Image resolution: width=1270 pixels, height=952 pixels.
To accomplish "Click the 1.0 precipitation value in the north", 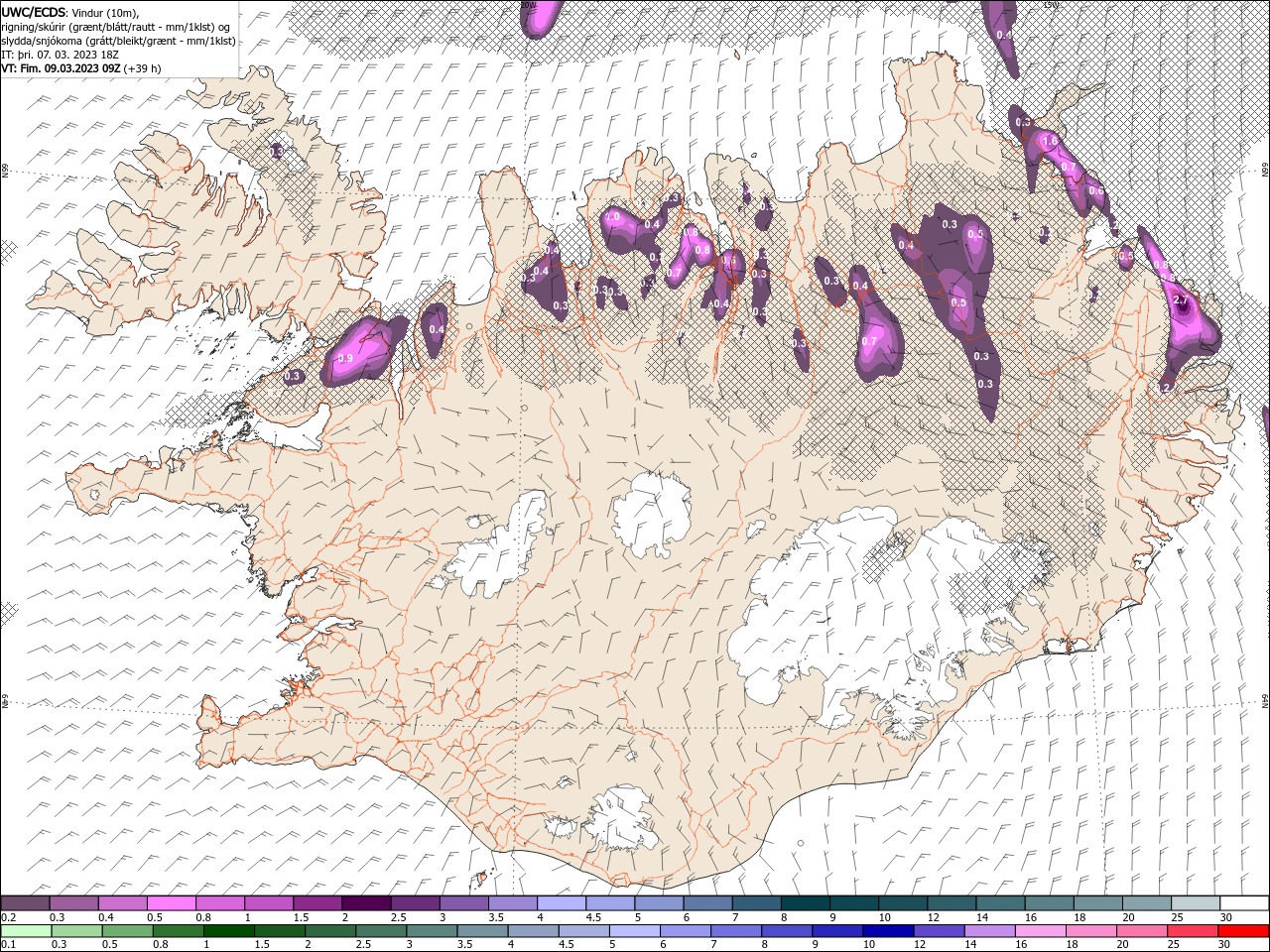I will coord(612,216).
